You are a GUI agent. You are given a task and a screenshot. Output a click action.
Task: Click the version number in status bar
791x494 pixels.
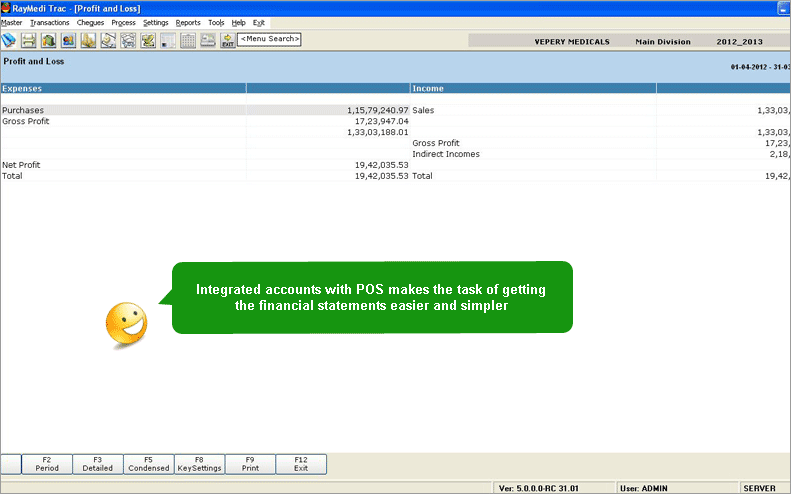[539, 488]
